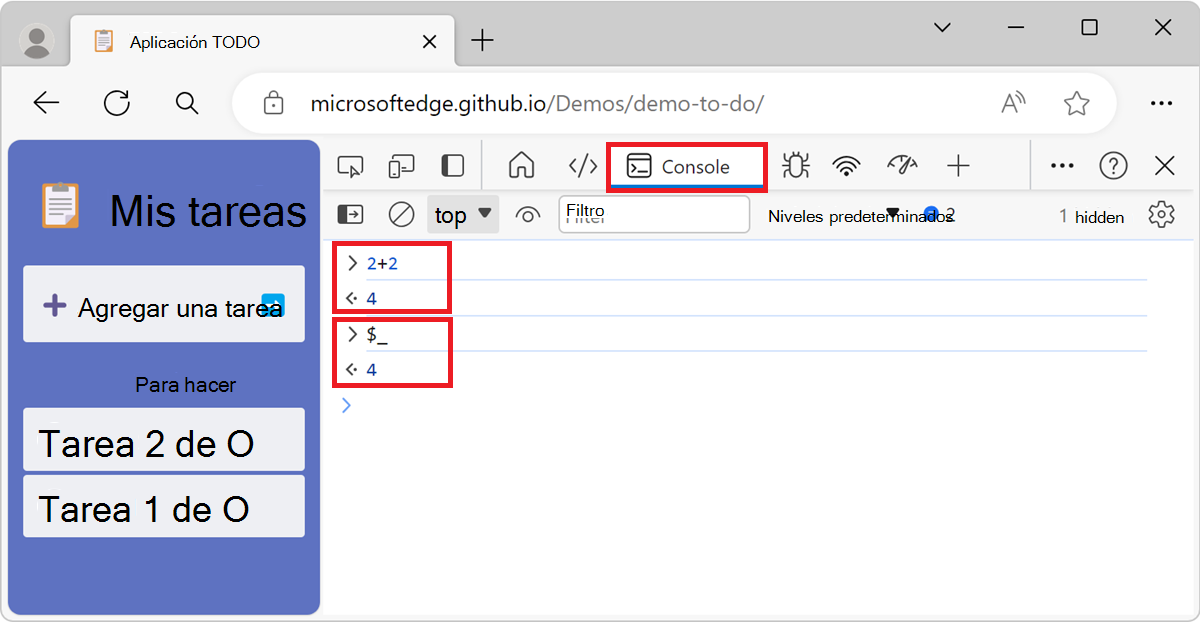Clear the console
Screen dimensions: 1200x622
tap(401, 215)
